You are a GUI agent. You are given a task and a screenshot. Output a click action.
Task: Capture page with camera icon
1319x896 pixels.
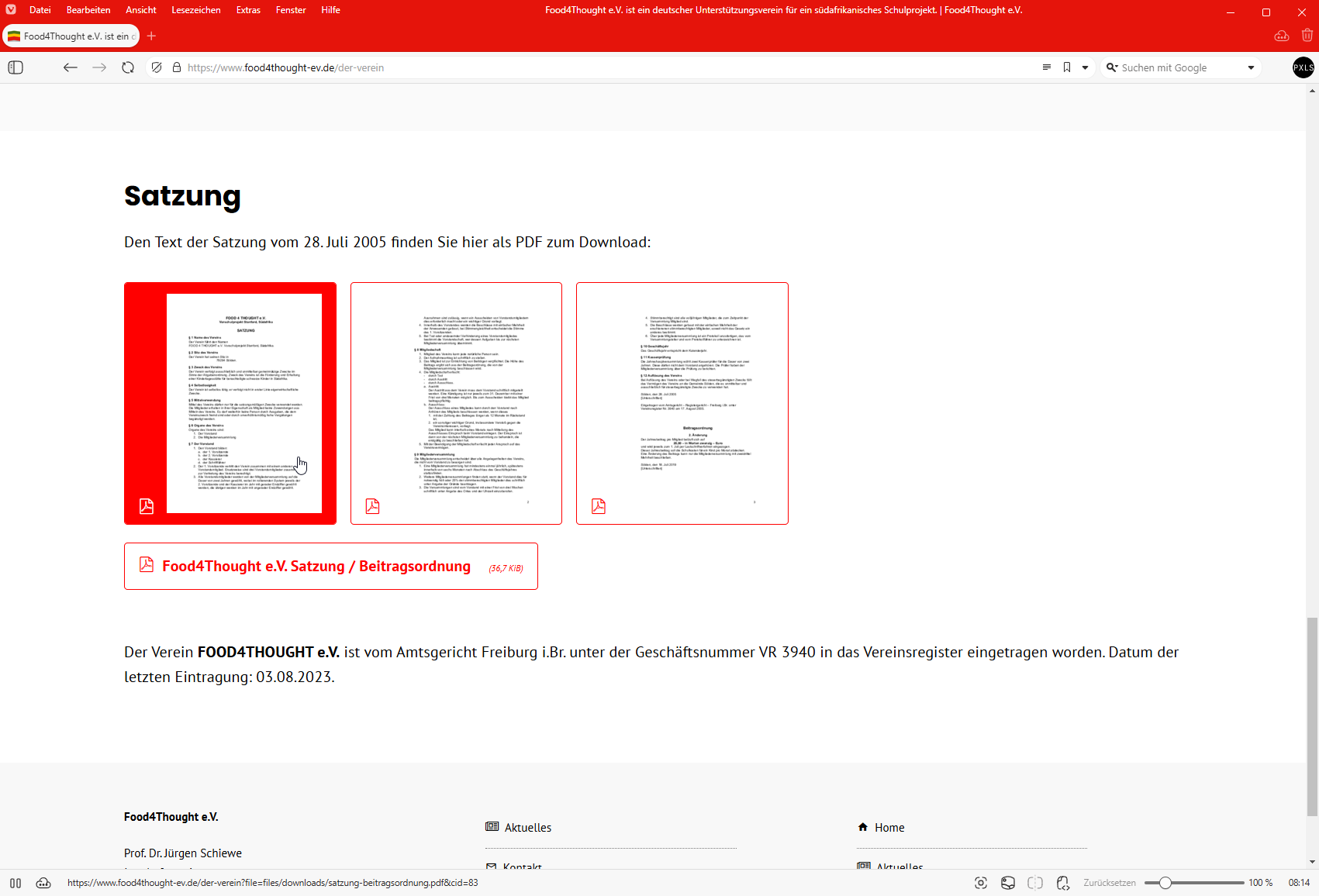pos(981,883)
